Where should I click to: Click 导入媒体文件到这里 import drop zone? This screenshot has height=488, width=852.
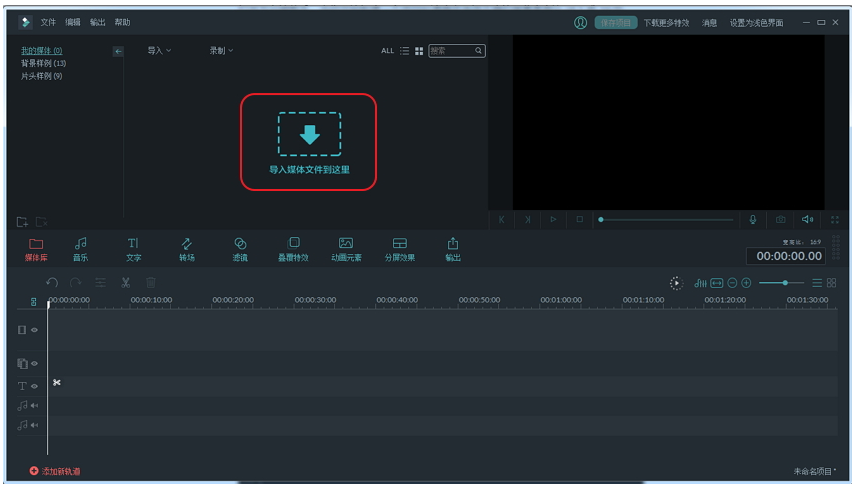click(309, 142)
